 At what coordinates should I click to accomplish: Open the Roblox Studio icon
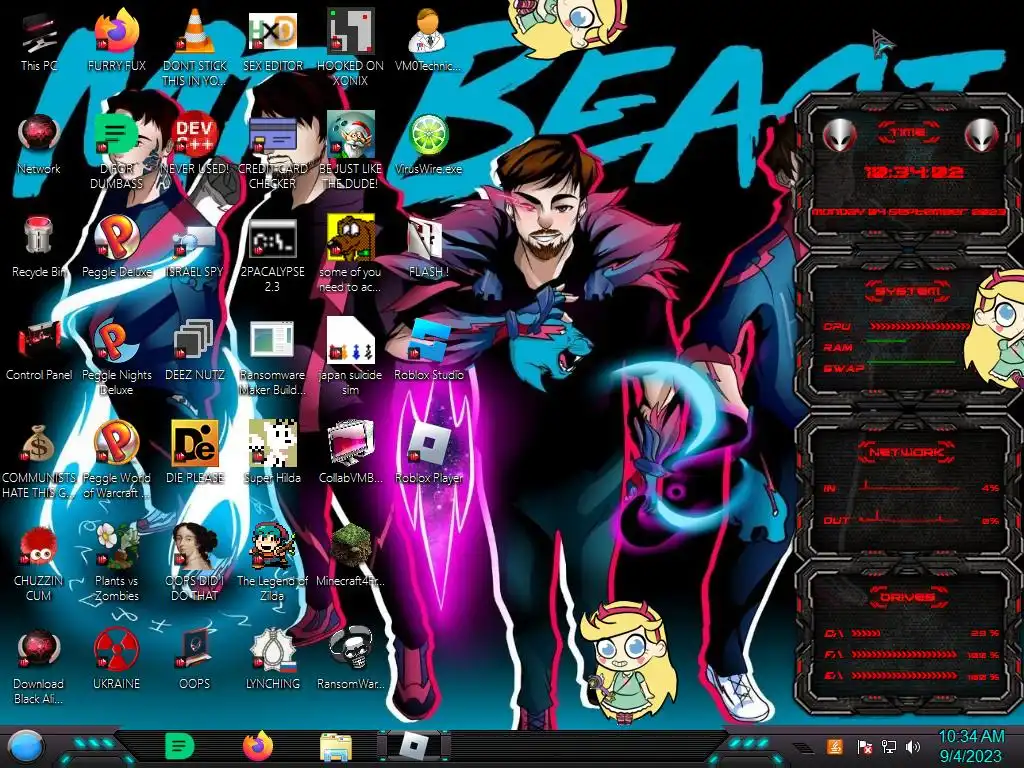click(x=428, y=351)
